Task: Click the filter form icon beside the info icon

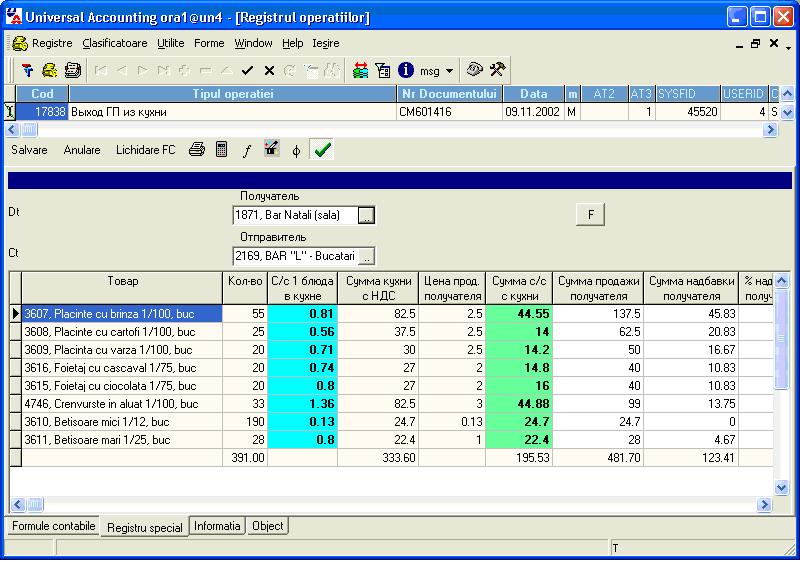Action: [x=383, y=70]
